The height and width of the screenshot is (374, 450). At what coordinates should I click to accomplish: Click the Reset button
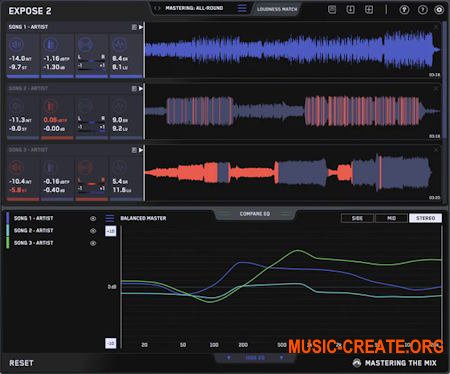(21, 363)
